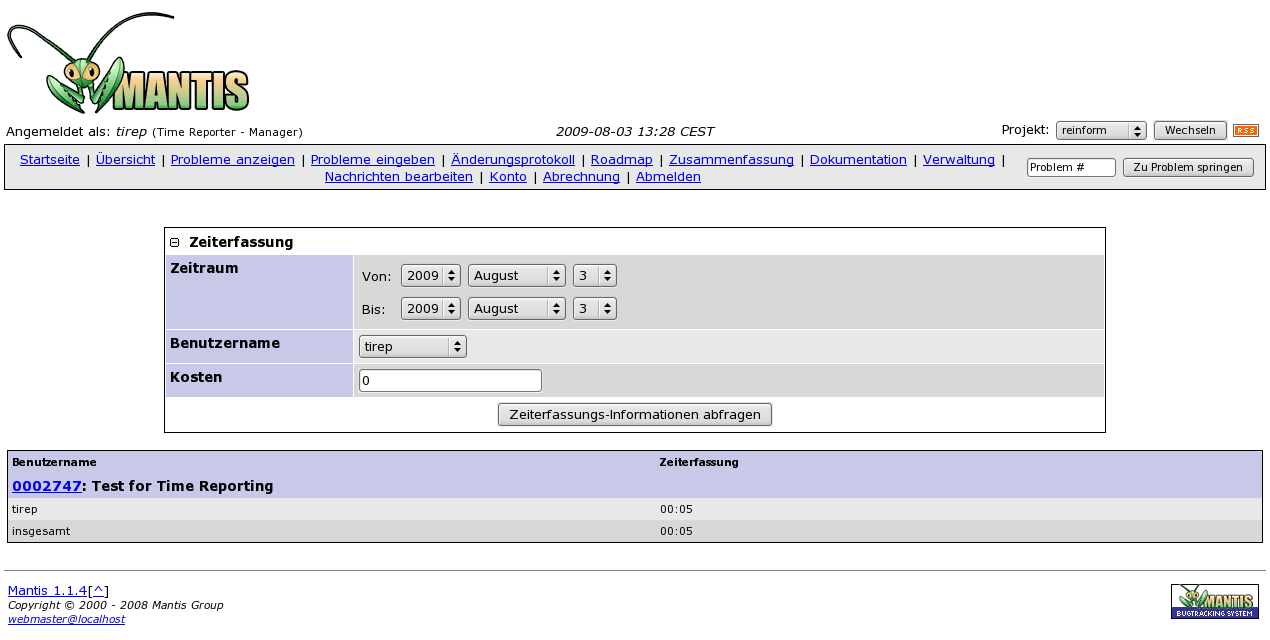Click Zu Problem springen button
The image size is (1270, 640).
click(1187, 168)
